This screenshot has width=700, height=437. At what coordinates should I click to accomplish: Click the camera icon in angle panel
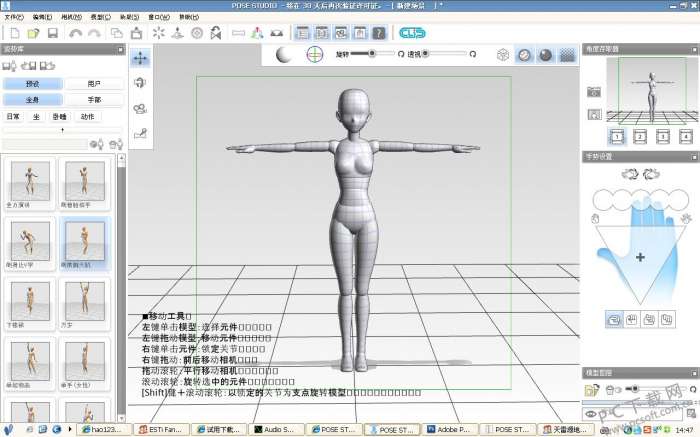[x=594, y=91]
